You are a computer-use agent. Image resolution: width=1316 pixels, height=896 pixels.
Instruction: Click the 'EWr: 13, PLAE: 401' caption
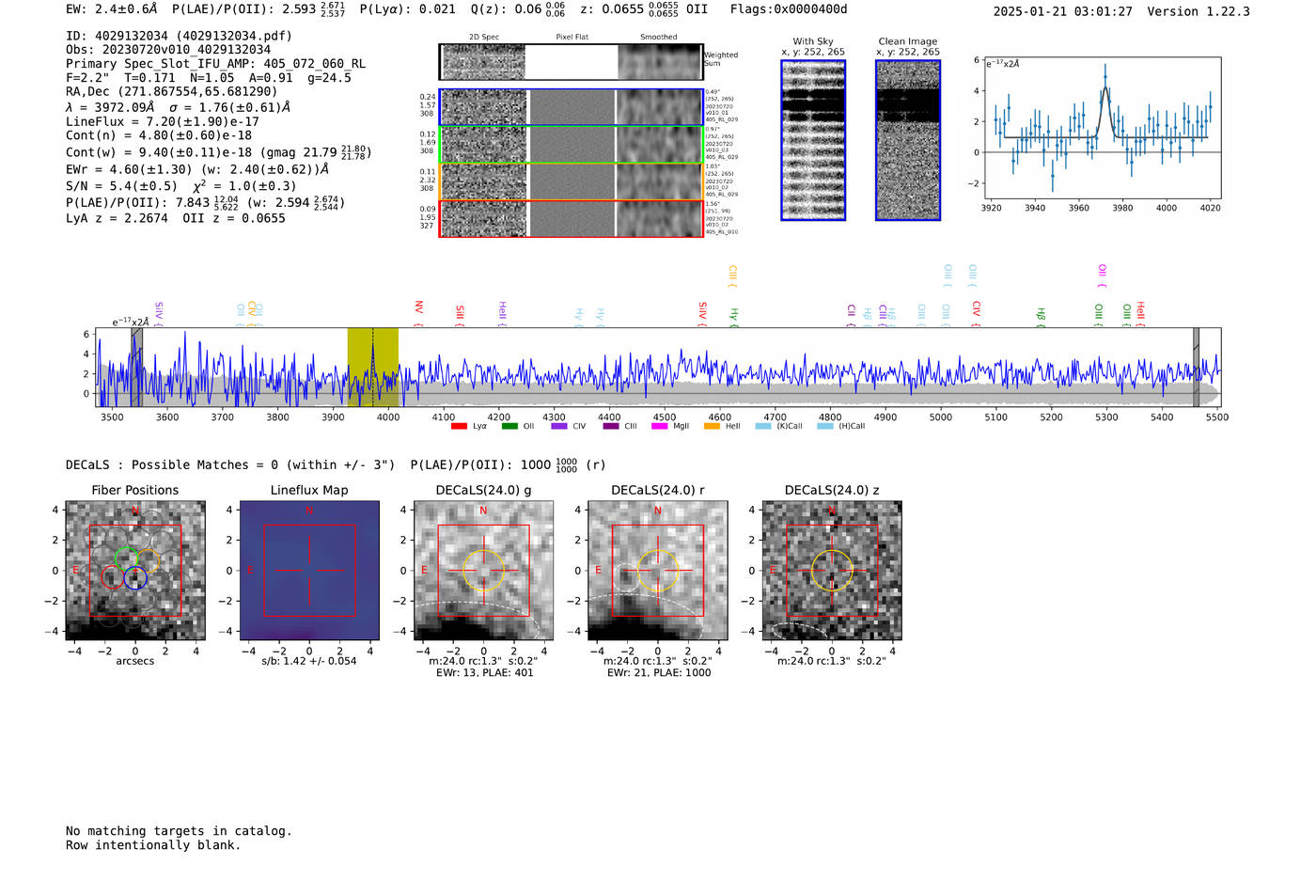coord(483,673)
